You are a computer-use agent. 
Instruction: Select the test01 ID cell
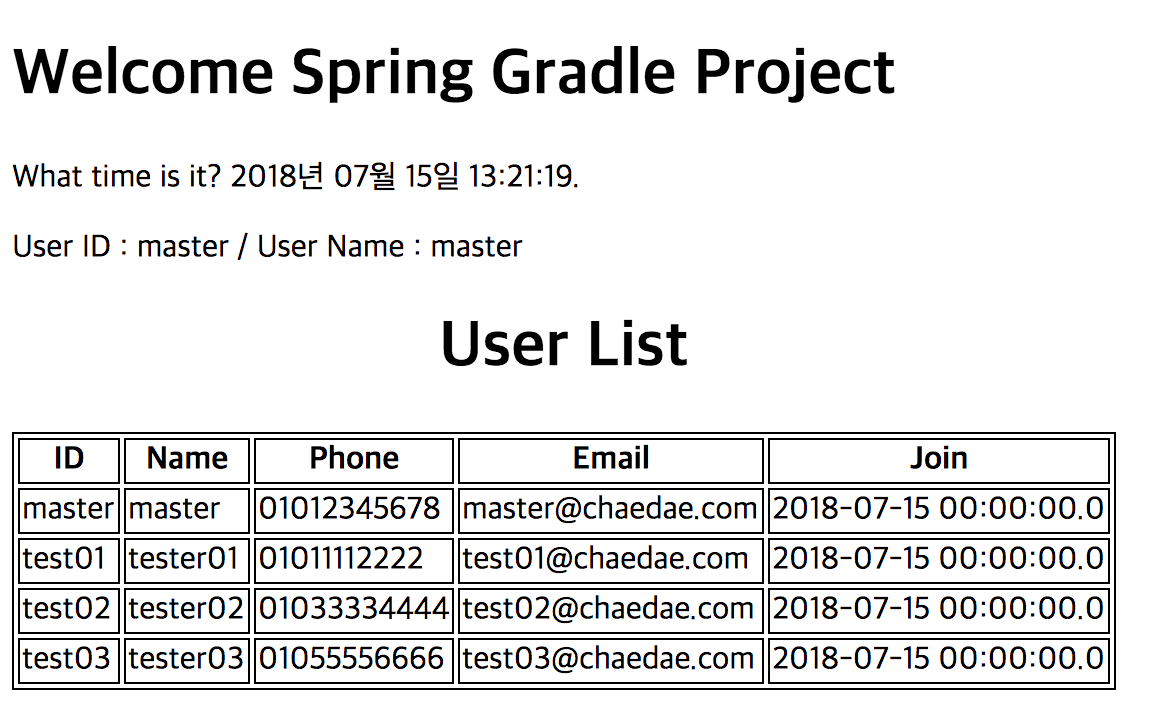point(64,558)
